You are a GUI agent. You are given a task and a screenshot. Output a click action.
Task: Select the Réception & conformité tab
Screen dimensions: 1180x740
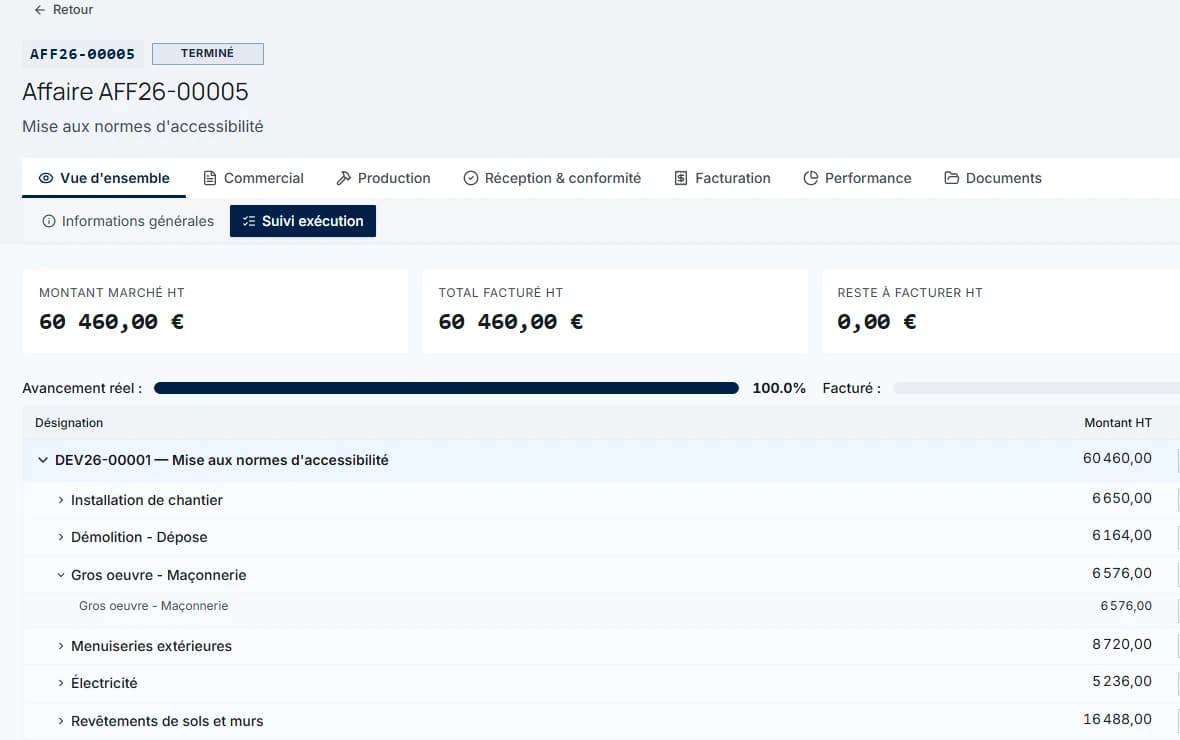552,178
